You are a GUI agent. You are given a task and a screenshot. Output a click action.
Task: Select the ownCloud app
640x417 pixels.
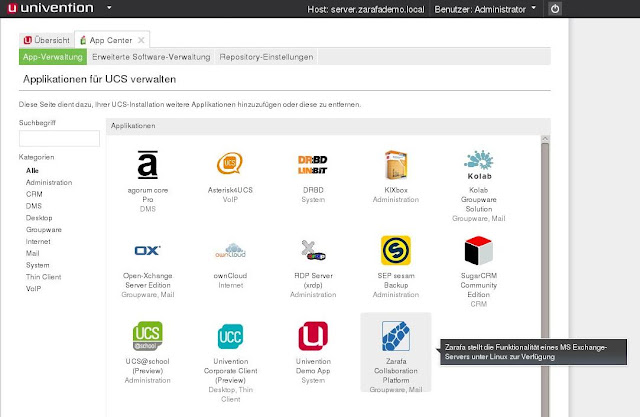(x=230, y=262)
